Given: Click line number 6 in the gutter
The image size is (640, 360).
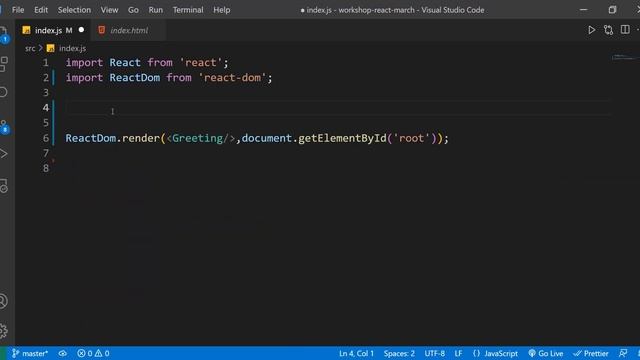Looking at the screenshot, I should coord(46,138).
